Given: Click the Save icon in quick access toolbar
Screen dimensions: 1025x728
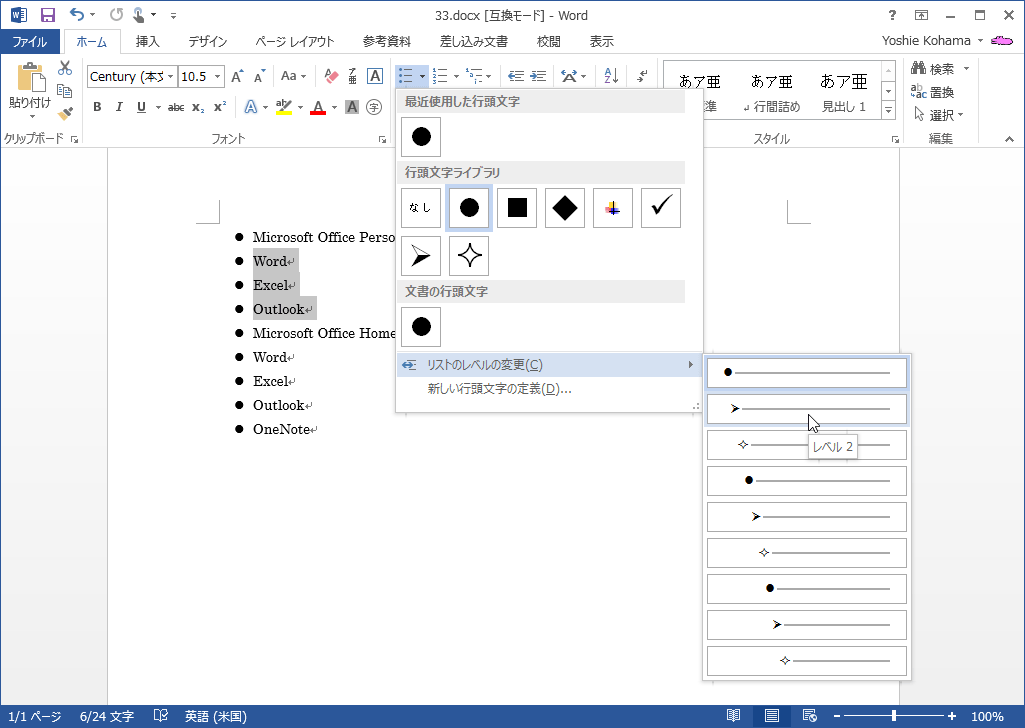Looking at the screenshot, I should coord(48,15).
